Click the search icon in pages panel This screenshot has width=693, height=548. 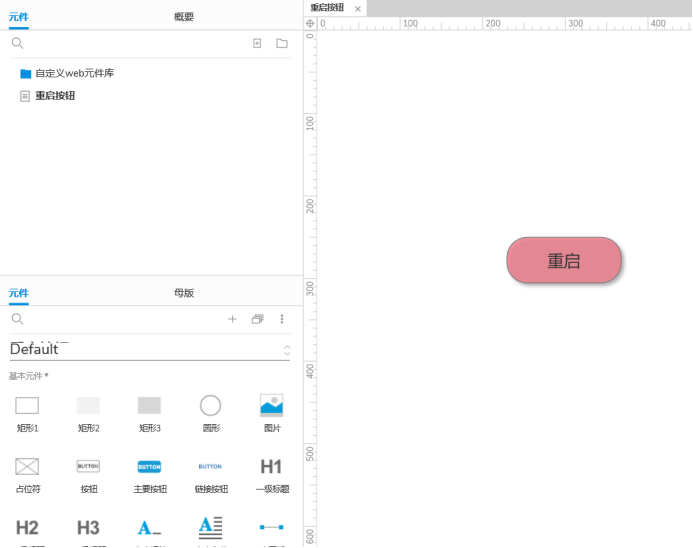[17, 43]
